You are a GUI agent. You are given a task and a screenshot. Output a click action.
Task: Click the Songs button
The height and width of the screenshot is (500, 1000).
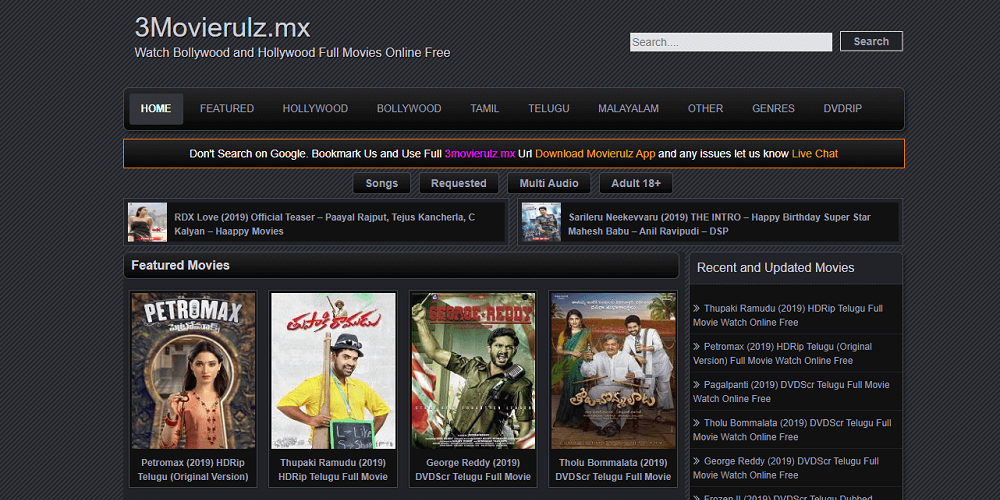point(381,183)
